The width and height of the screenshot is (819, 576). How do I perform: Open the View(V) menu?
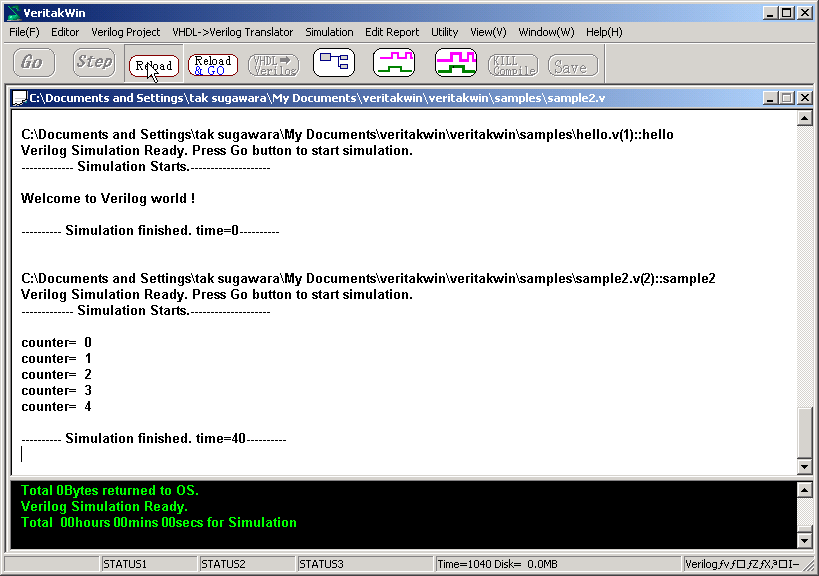tap(488, 32)
